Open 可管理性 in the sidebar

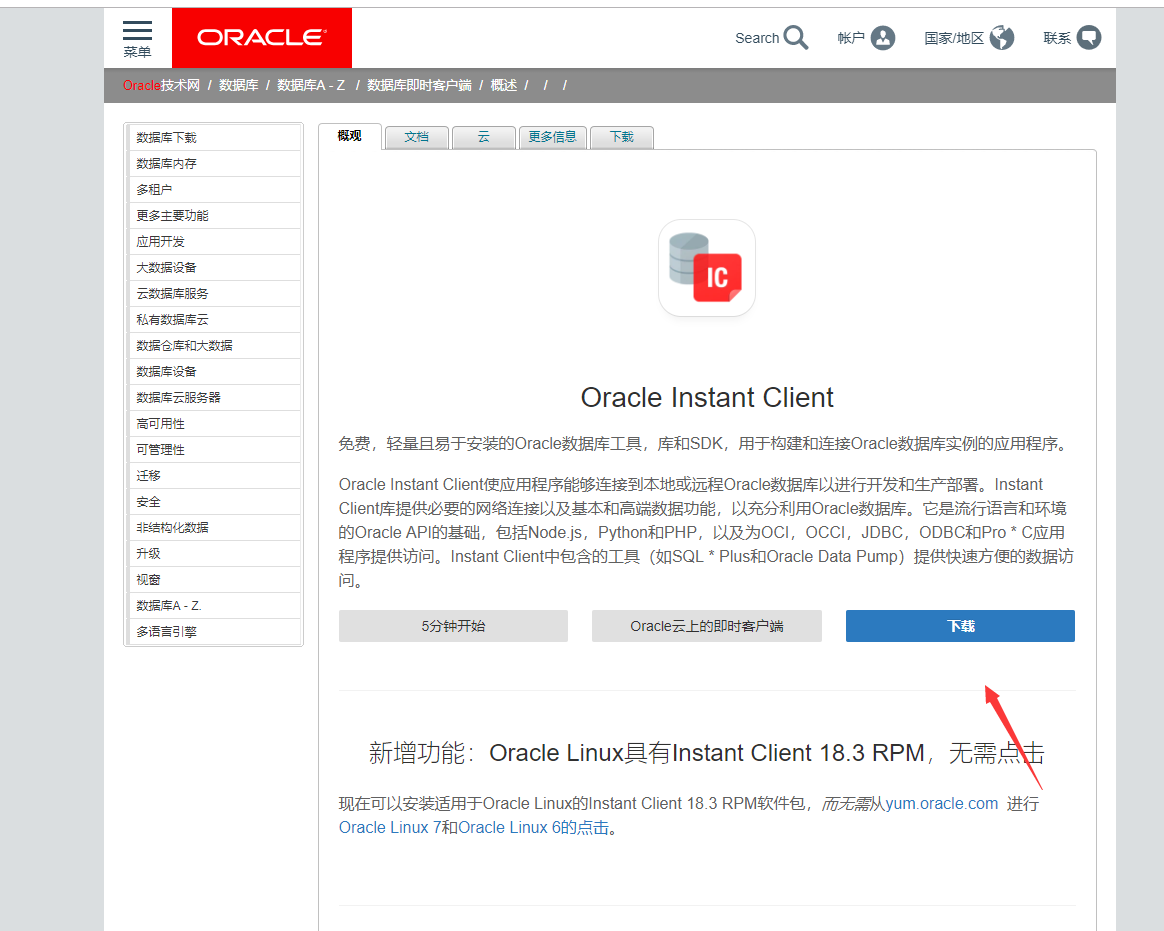click(214, 450)
